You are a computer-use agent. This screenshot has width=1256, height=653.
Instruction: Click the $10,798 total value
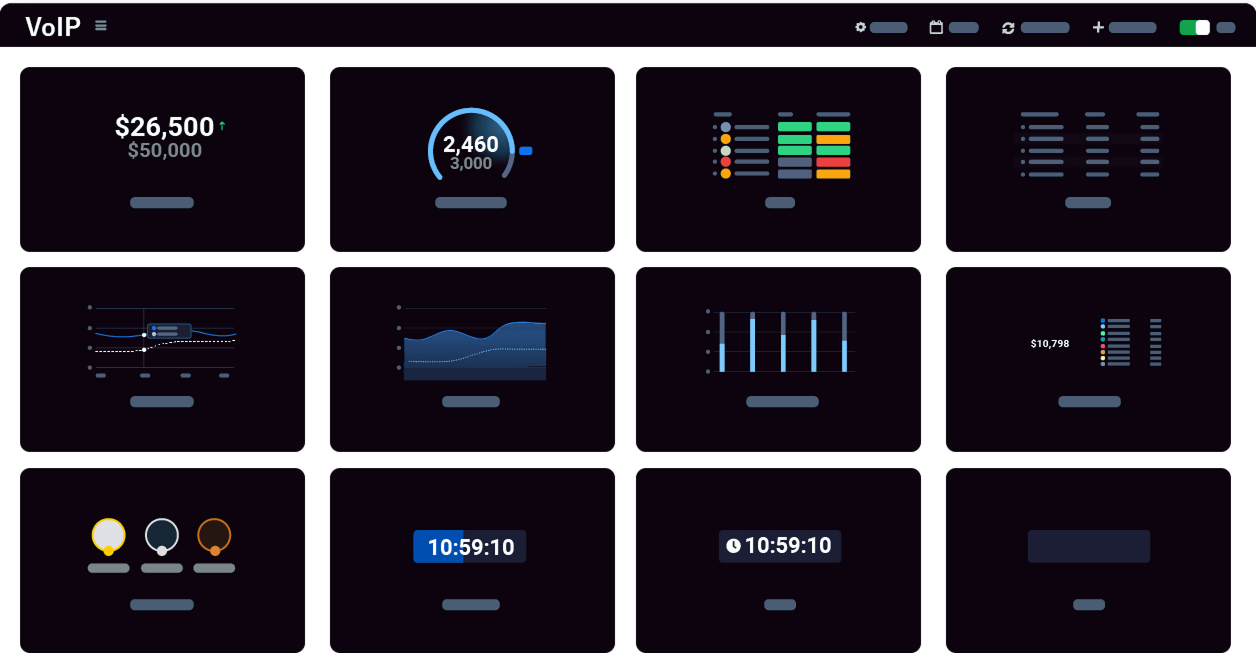click(1050, 343)
